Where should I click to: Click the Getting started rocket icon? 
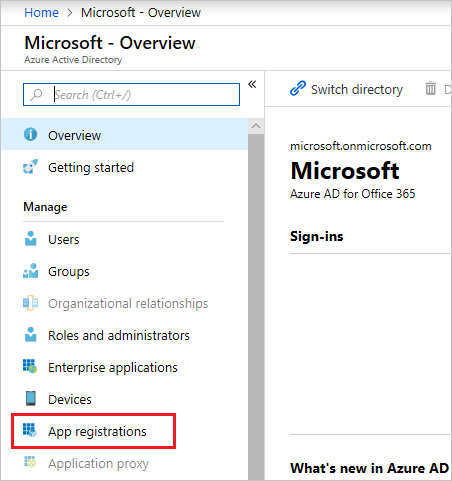click(x=30, y=167)
